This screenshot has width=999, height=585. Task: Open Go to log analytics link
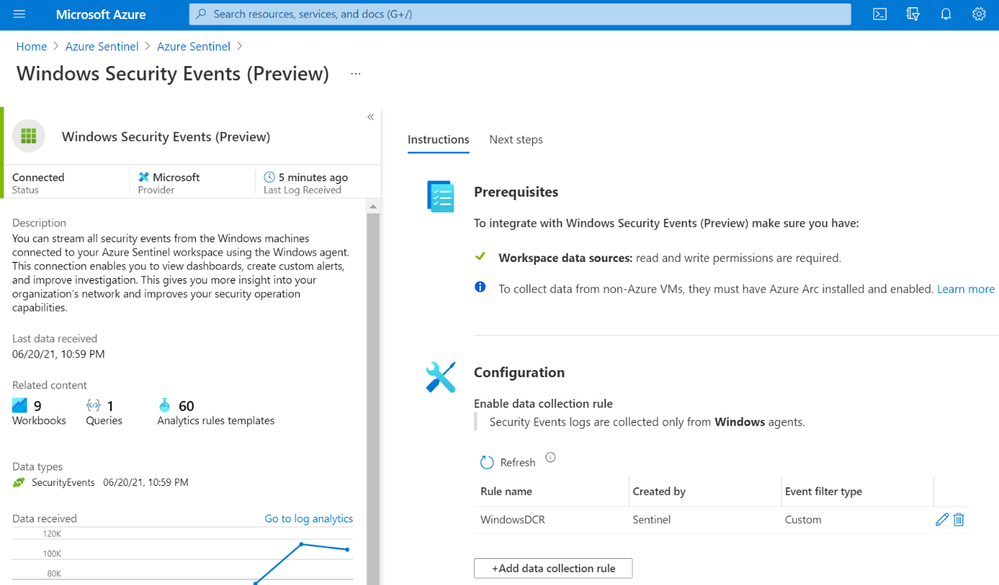pos(308,519)
